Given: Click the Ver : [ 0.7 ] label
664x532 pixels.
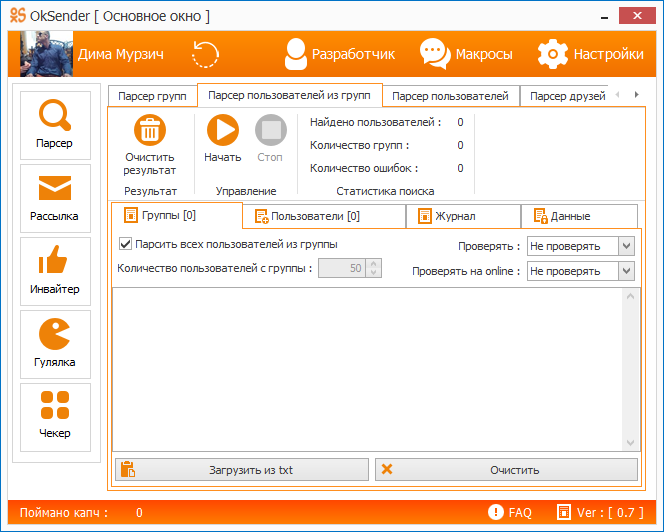Looking at the screenshot, I should point(610,513).
